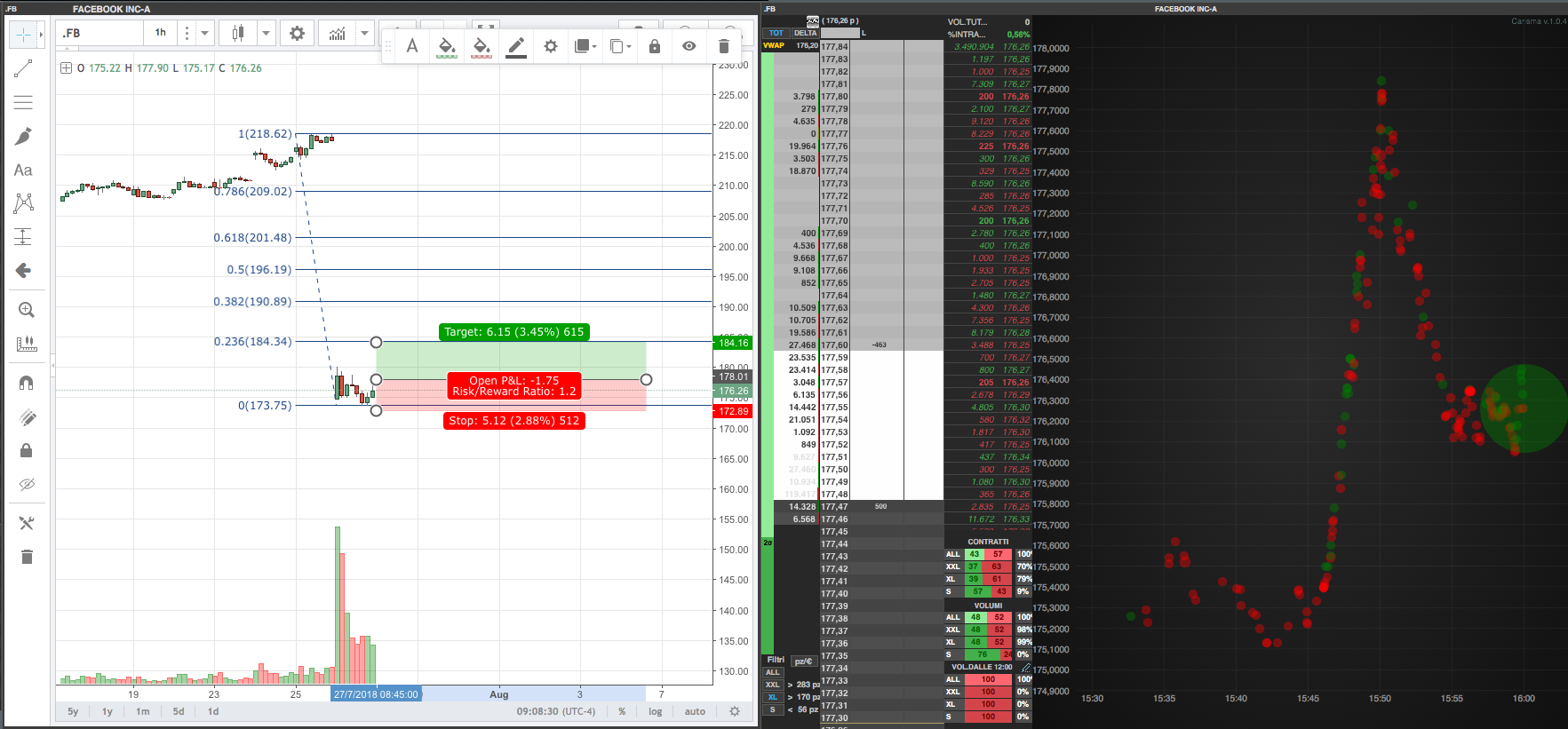Expand the cursor tool flyout arrow

point(41,35)
